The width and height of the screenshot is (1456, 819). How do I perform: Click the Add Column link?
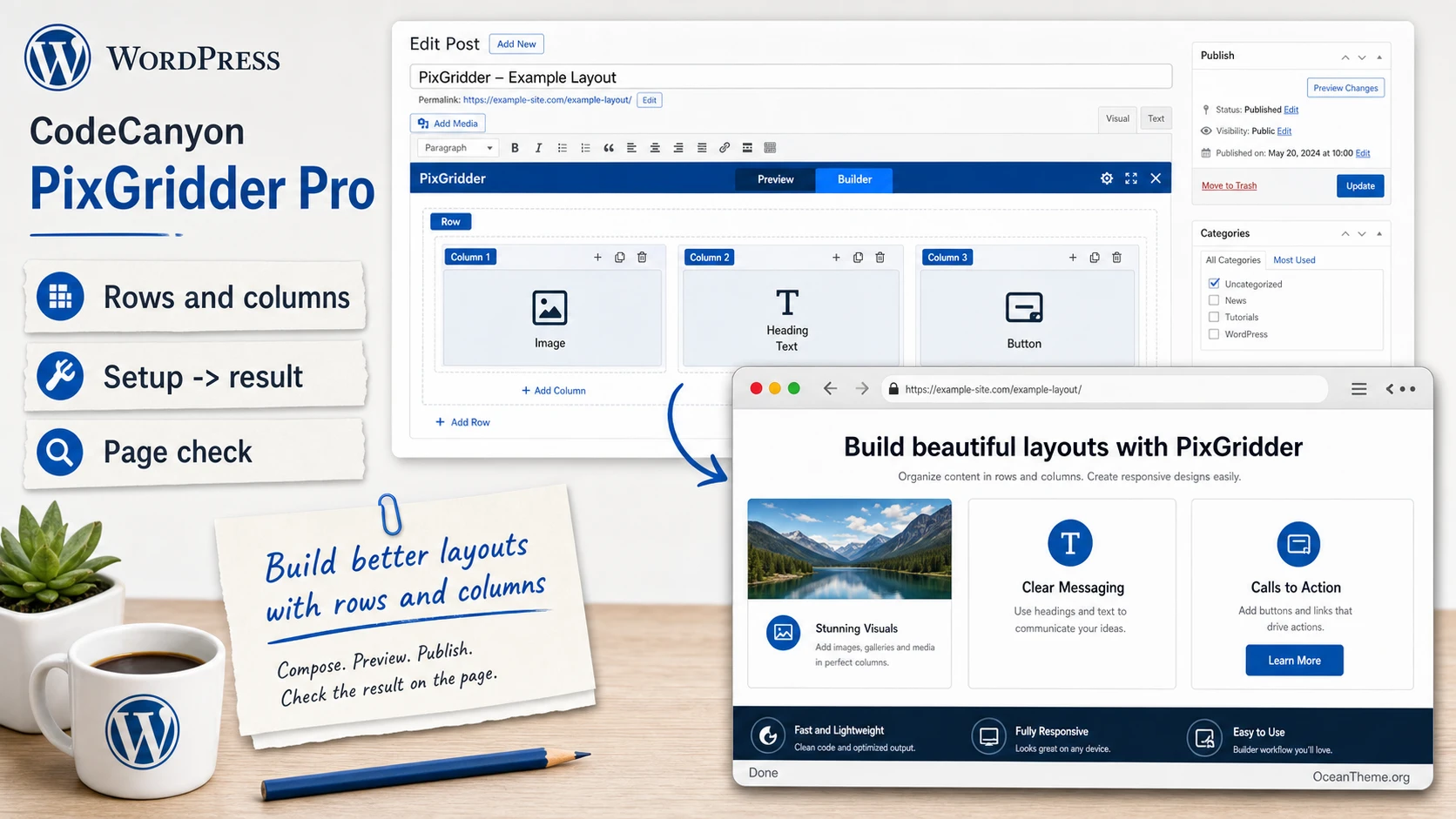tap(553, 391)
